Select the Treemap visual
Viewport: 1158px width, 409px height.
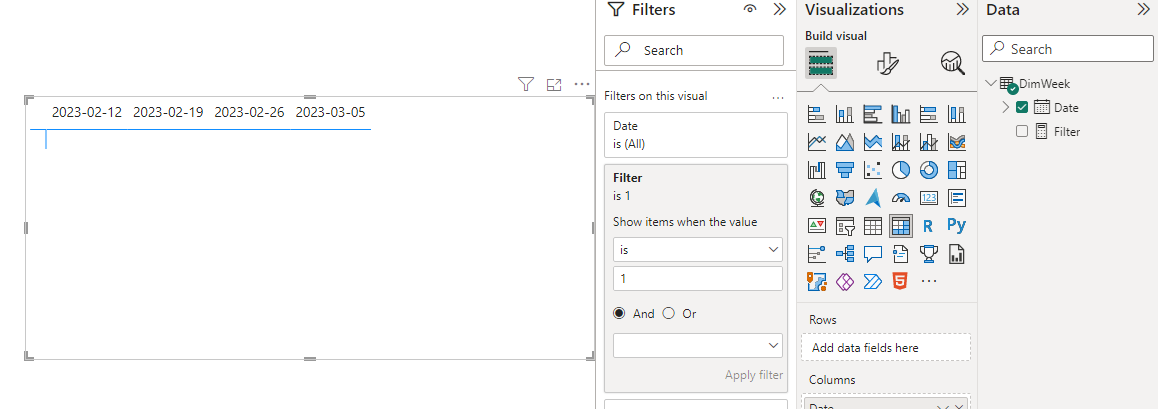coord(956,170)
